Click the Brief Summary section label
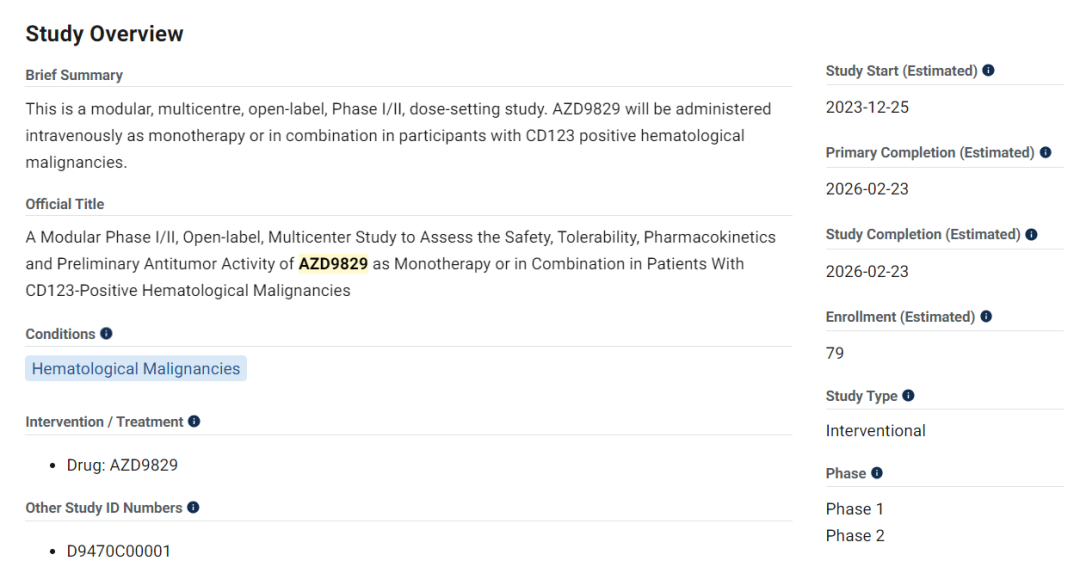1080x573 pixels. click(x=74, y=75)
